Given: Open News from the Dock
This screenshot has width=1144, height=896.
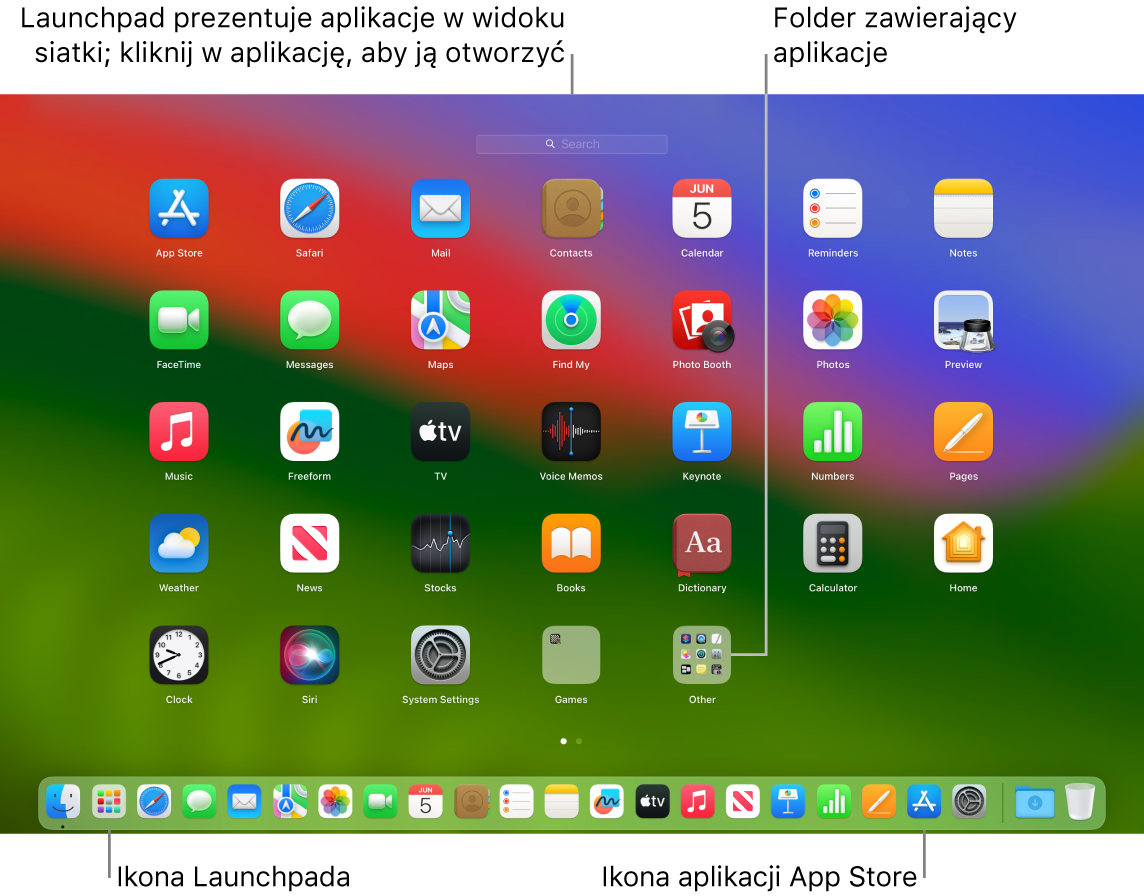Looking at the screenshot, I should click(743, 802).
